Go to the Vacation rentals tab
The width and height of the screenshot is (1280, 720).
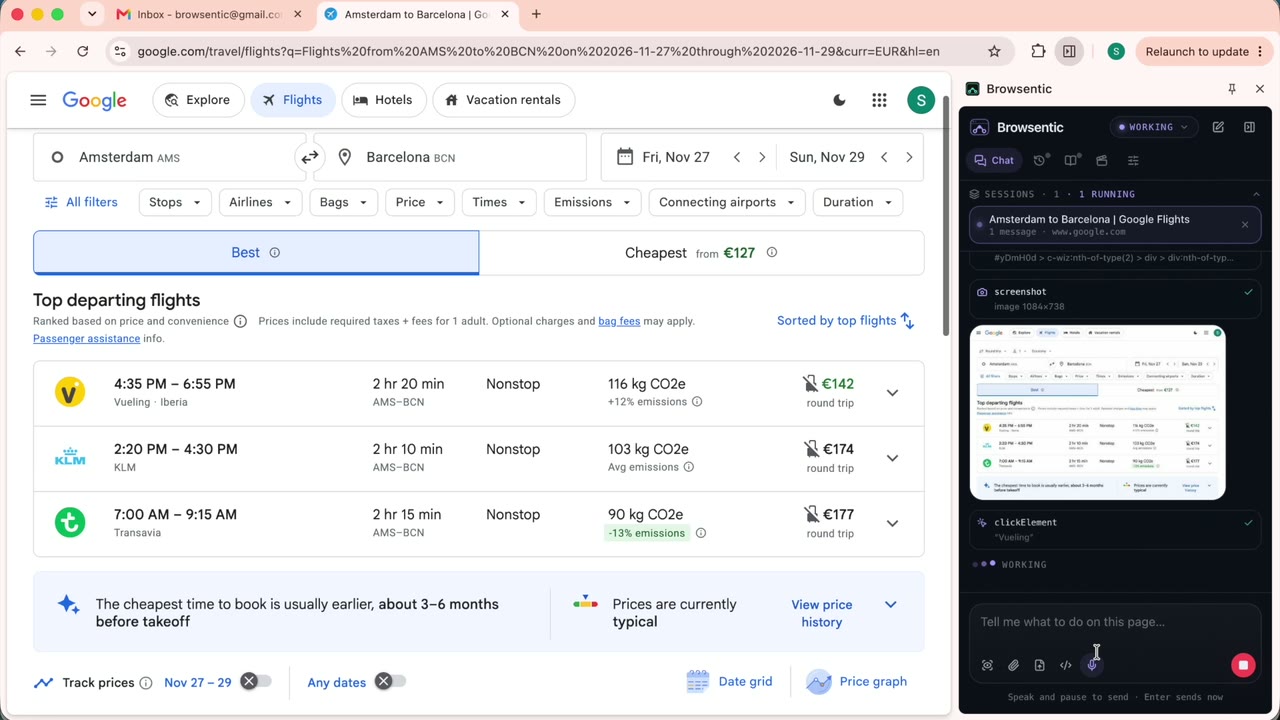coord(503,100)
